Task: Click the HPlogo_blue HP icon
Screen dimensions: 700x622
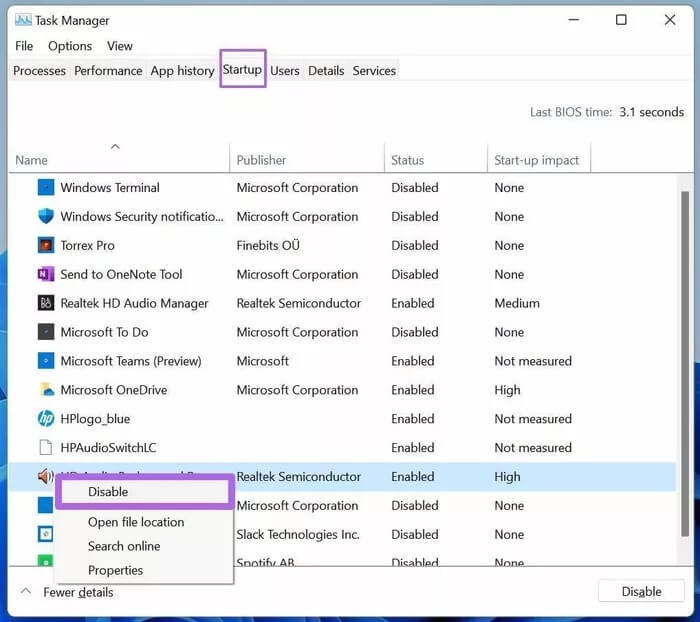Action: point(46,418)
